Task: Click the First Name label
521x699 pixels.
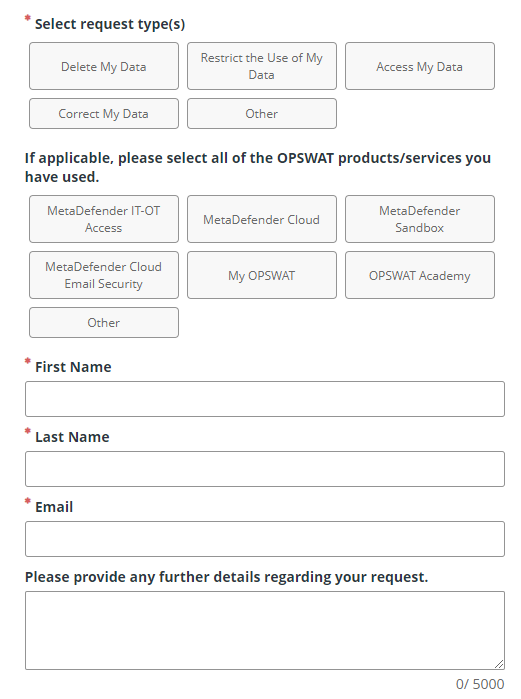Action: click(73, 367)
